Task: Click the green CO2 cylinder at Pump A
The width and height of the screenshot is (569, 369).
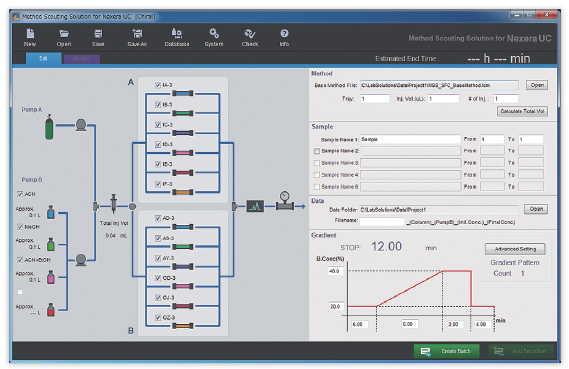Action: click(49, 127)
